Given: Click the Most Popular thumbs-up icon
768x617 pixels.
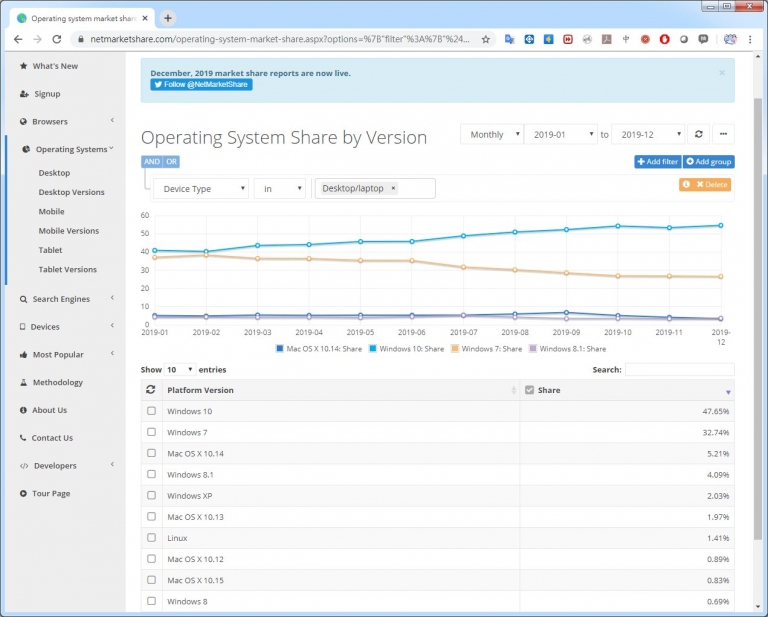Looking at the screenshot, I should click(x=23, y=355).
